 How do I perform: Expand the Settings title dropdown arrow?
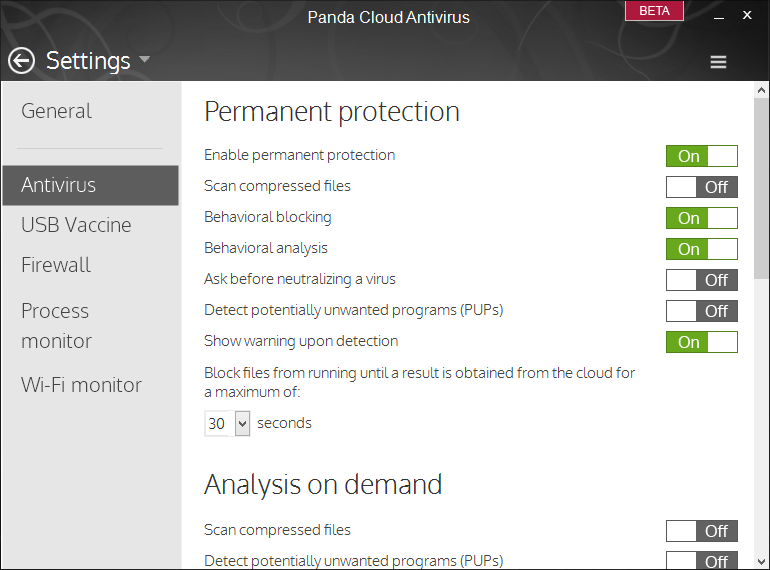click(x=144, y=59)
